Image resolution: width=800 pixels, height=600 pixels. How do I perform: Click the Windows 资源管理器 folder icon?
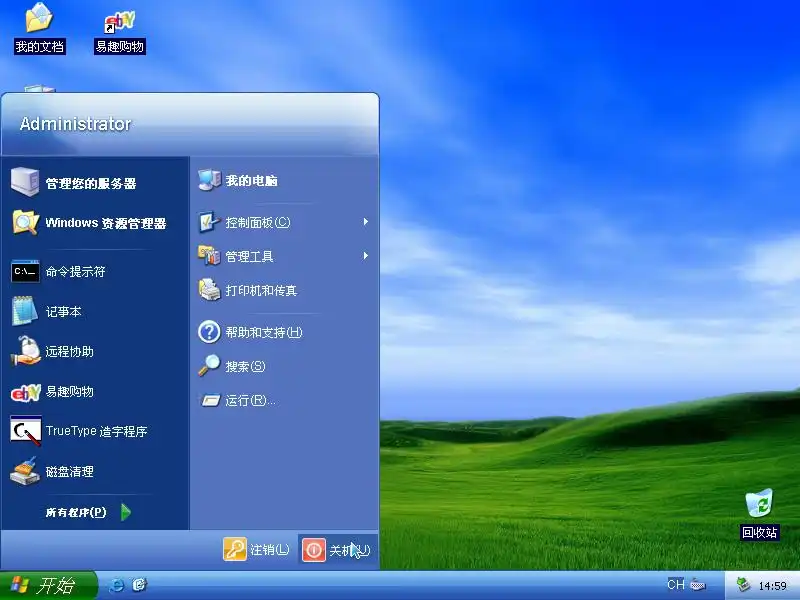[25, 222]
